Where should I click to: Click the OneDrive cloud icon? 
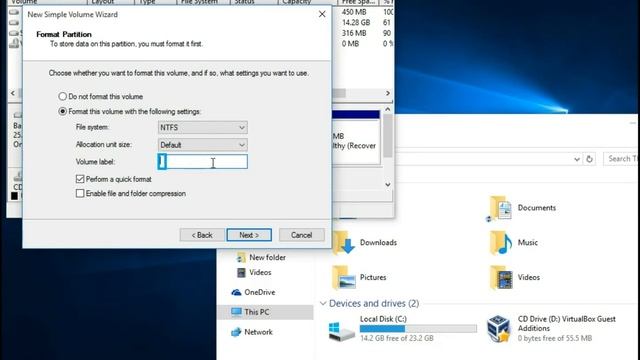point(236,292)
